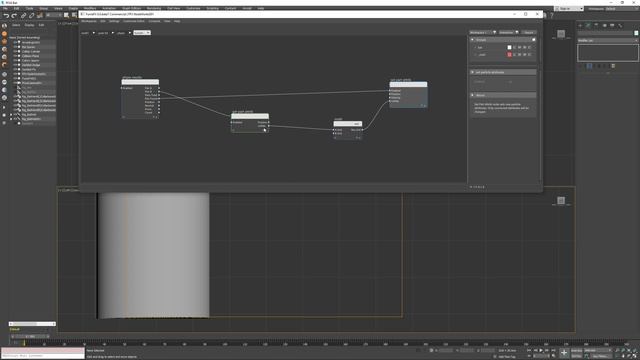The image size is (640, 360).
Task: Switch to the Modify command panel tab
Action: click(588, 25)
